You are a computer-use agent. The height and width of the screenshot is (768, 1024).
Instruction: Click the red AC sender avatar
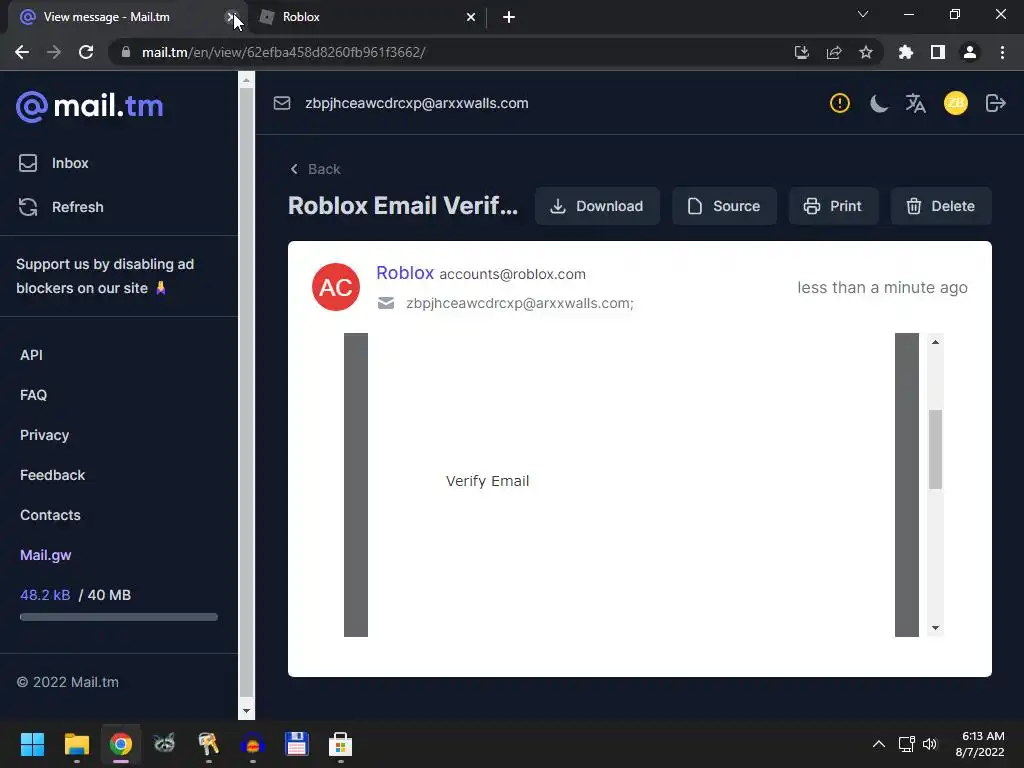coord(336,287)
